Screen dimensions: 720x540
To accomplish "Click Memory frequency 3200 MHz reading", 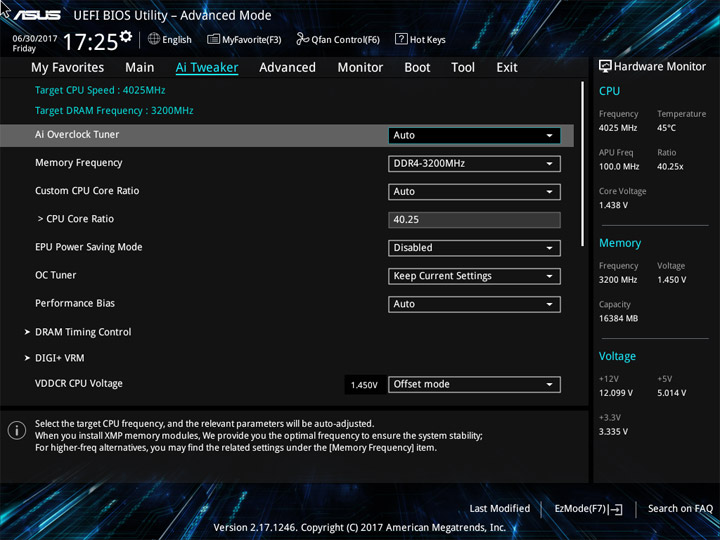I will click(x=618, y=280).
